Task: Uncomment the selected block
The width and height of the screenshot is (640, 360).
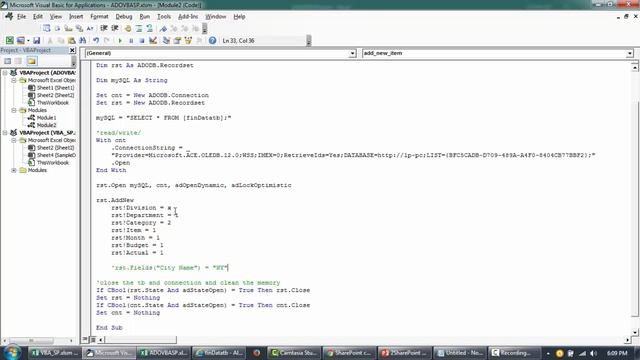Action: tap(149, 28)
